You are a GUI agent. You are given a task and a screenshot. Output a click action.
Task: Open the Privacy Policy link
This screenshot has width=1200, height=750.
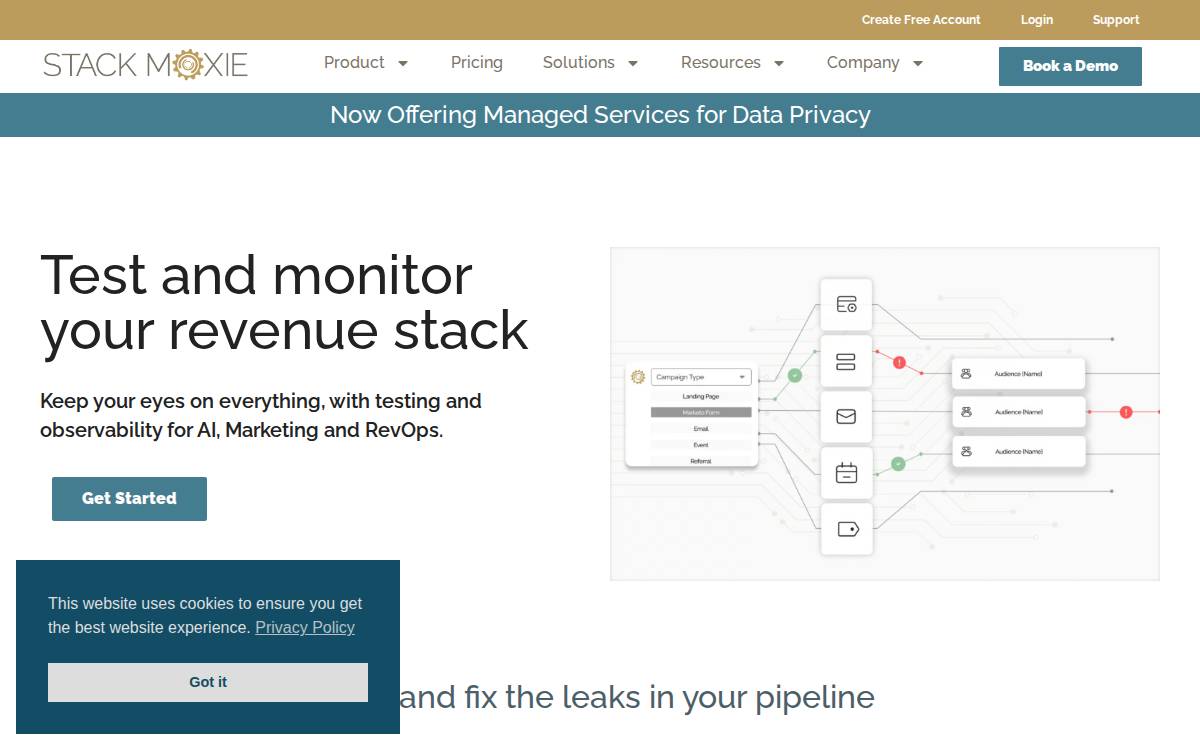coord(305,627)
